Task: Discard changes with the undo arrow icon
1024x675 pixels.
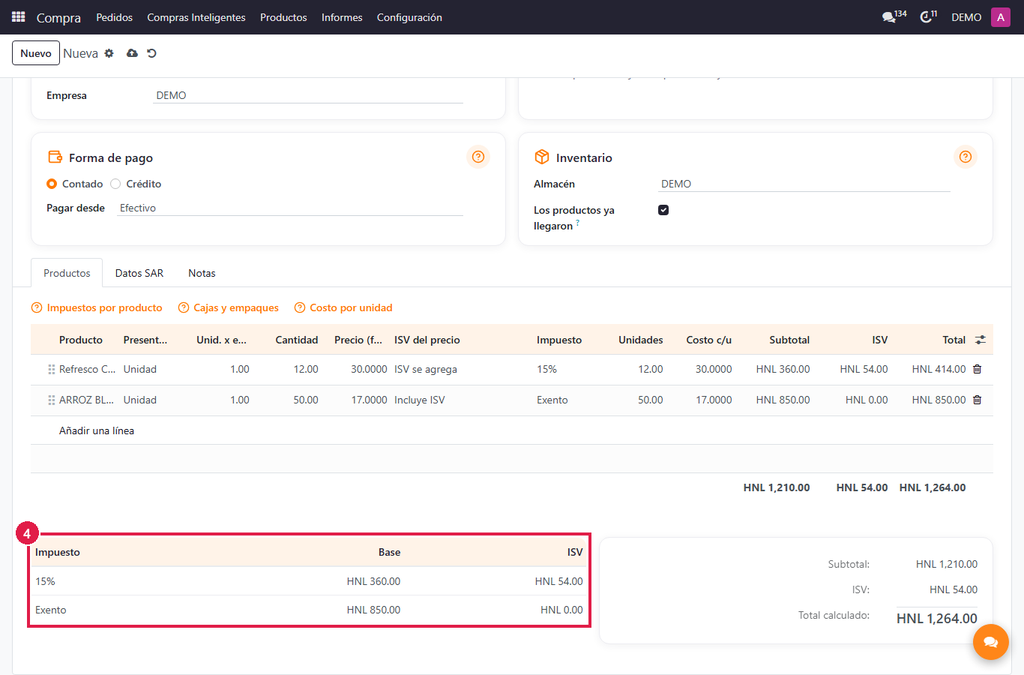Action: pos(152,54)
